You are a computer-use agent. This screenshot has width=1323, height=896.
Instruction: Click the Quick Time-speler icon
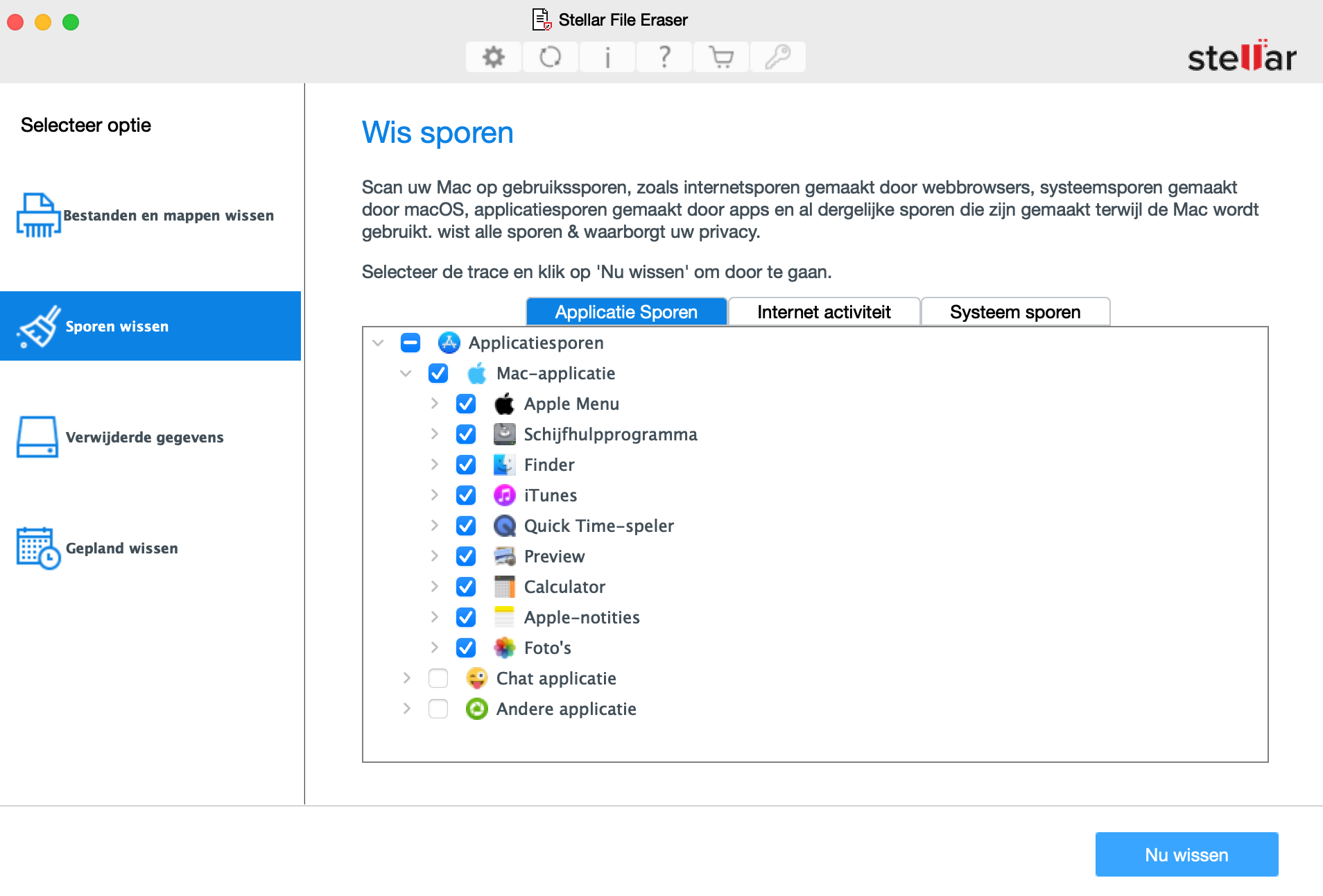click(505, 526)
